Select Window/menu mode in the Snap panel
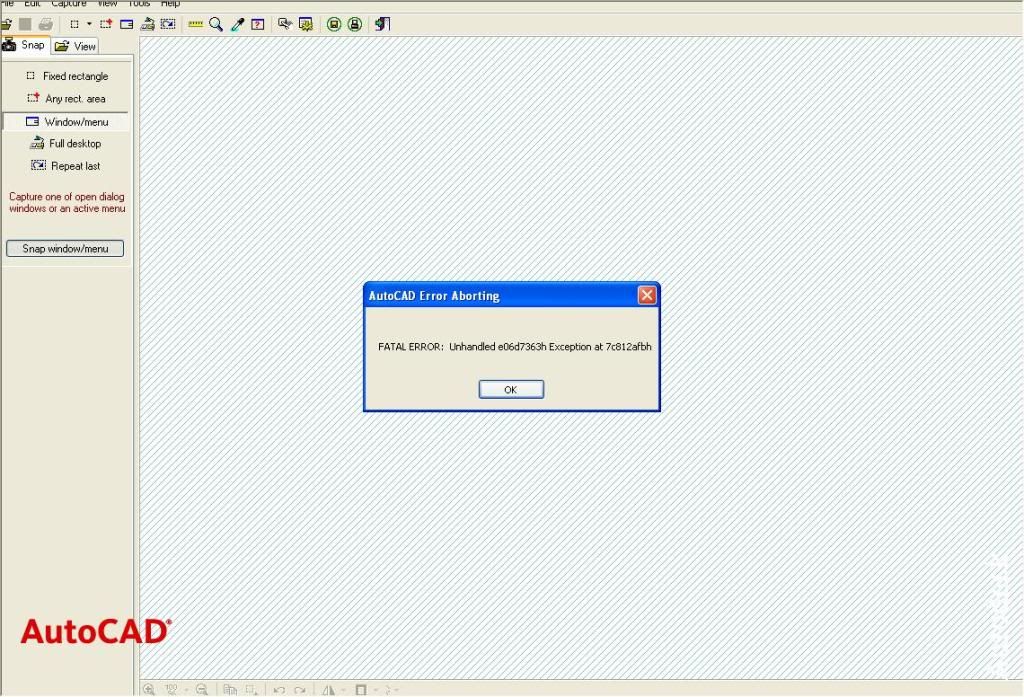This screenshot has width=1024, height=697. point(66,122)
